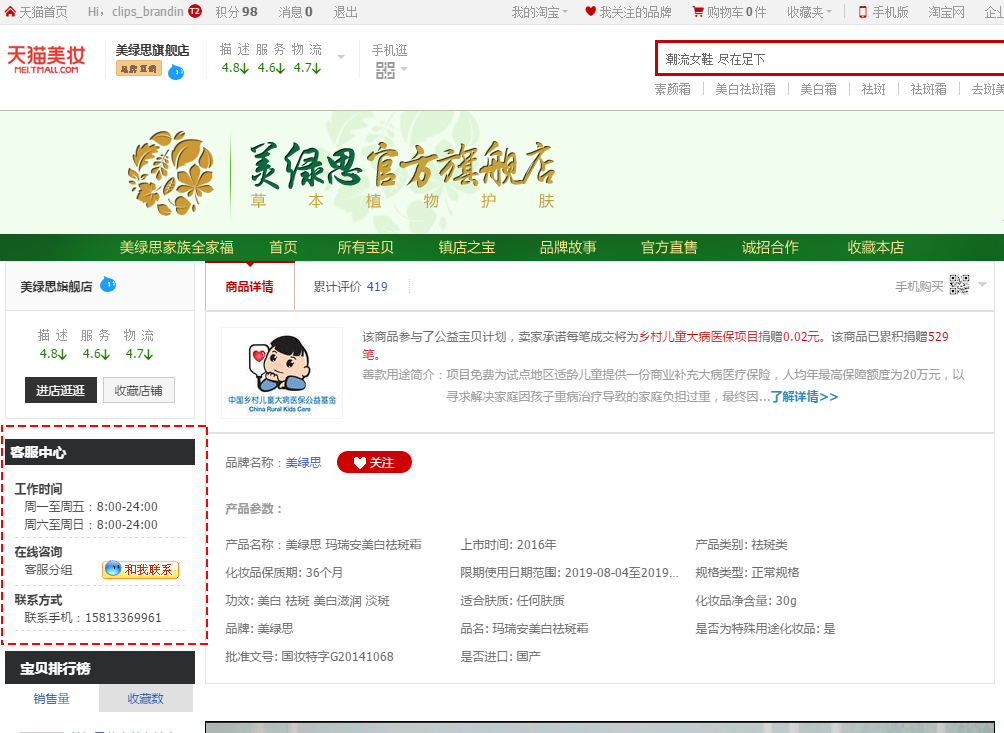Image resolution: width=1004 pixels, height=733 pixels.
Task: Select the 商品详情 tab
Action: tap(250, 286)
